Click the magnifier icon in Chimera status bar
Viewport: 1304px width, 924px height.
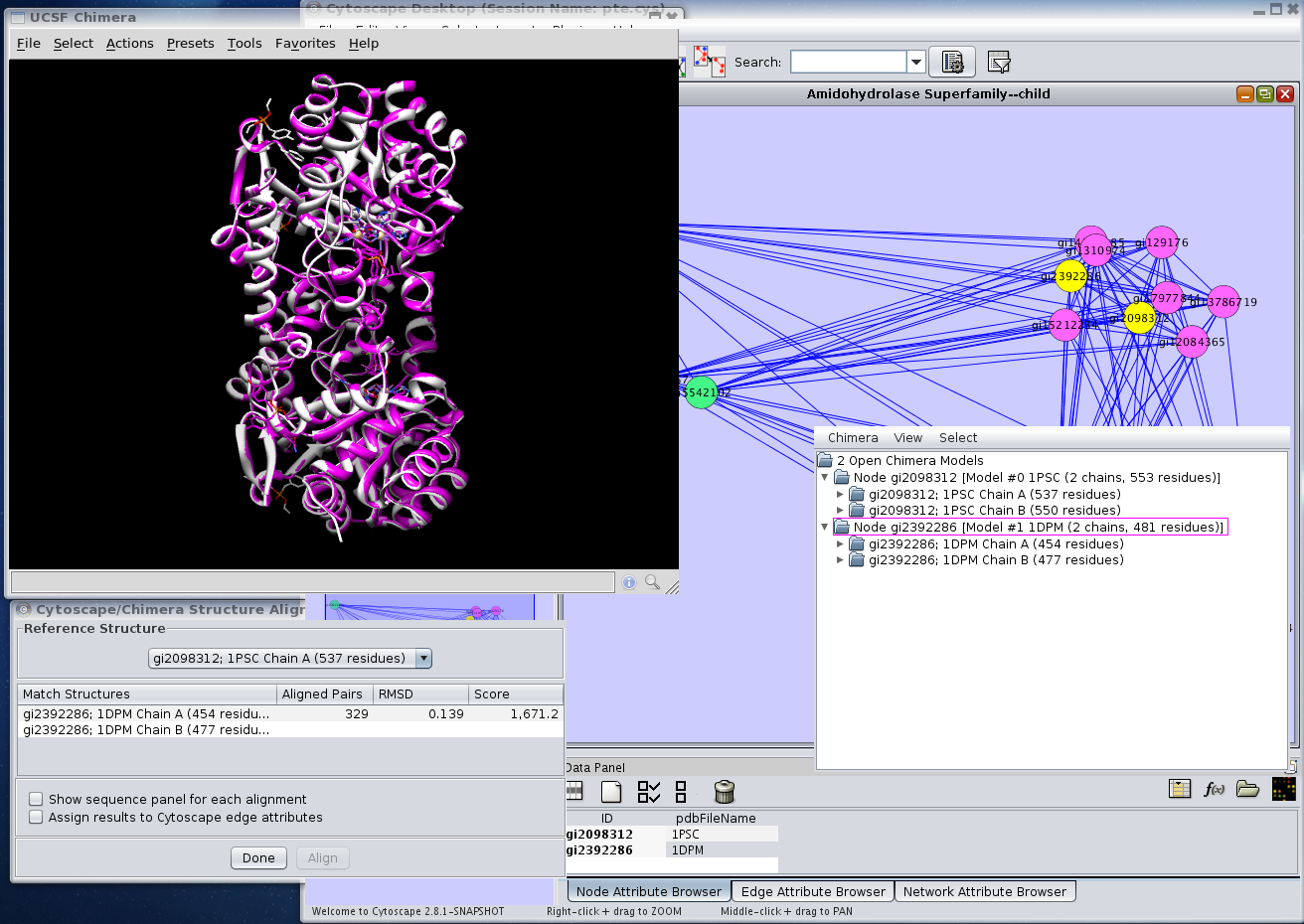click(653, 582)
